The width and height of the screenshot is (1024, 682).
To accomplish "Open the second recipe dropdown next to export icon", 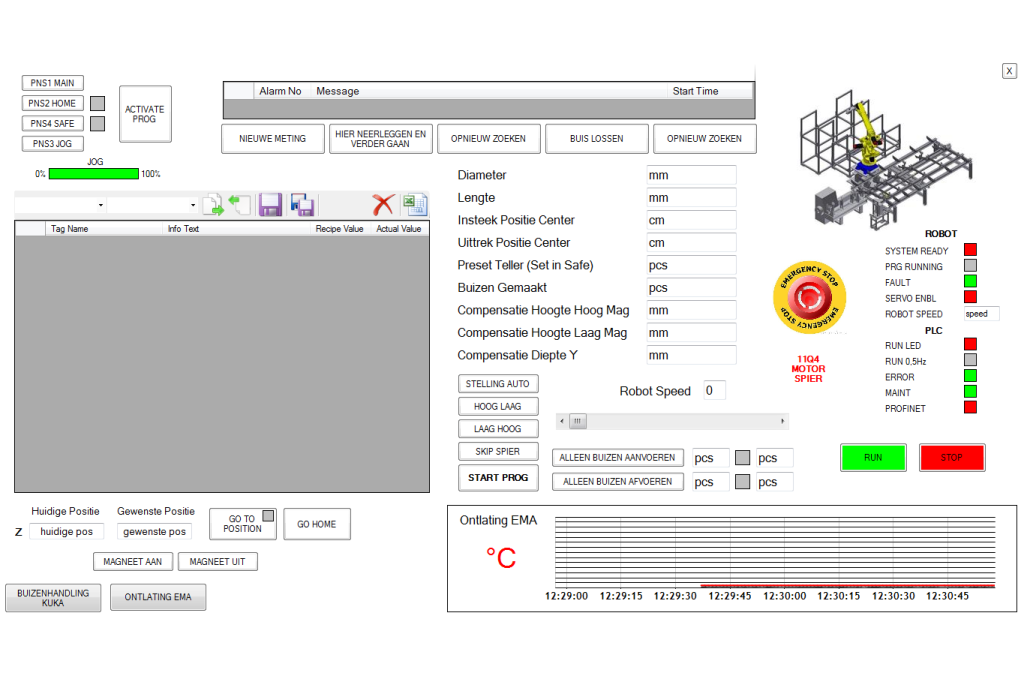I will 153,205.
